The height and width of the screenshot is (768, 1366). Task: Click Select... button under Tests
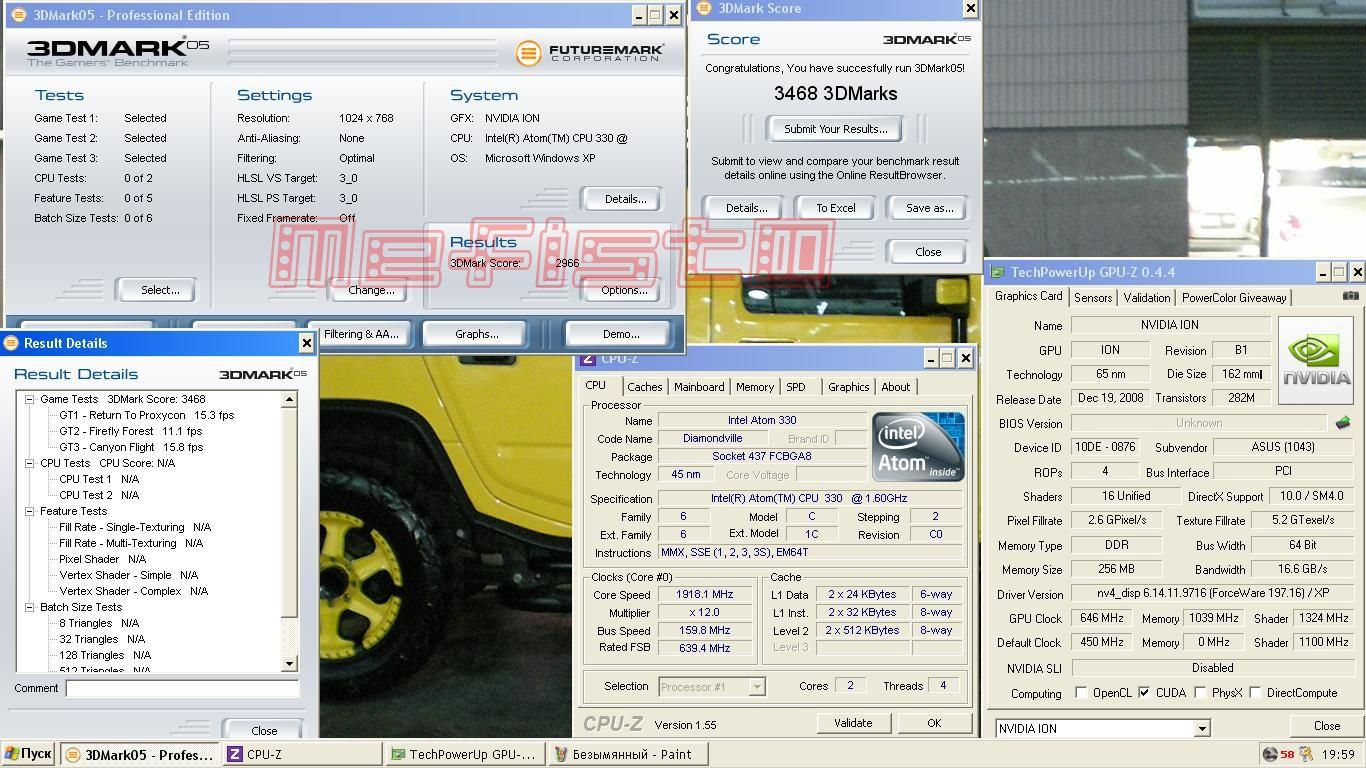pos(160,290)
